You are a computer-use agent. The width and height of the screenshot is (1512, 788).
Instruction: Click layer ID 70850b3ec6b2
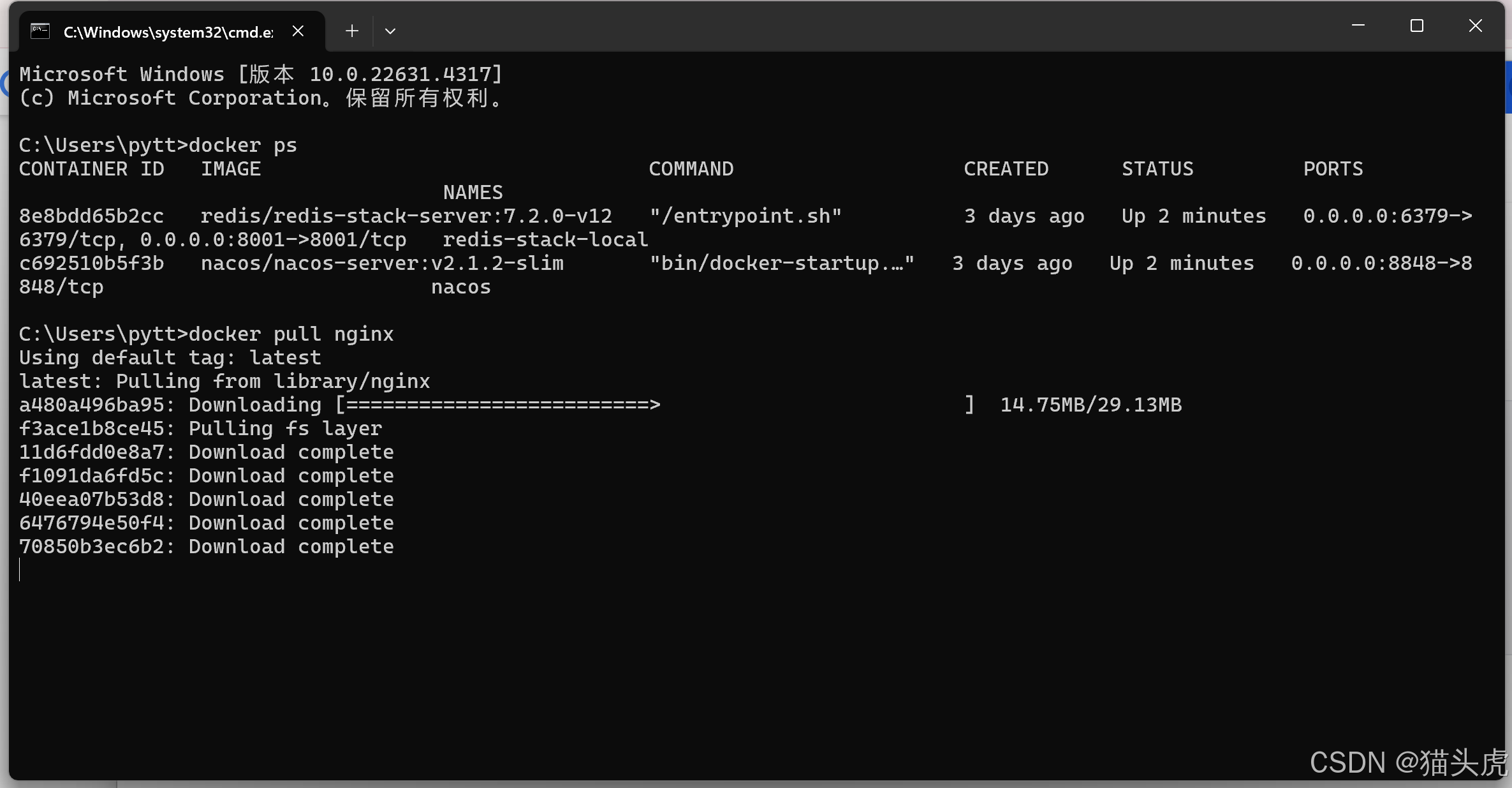click(91, 547)
